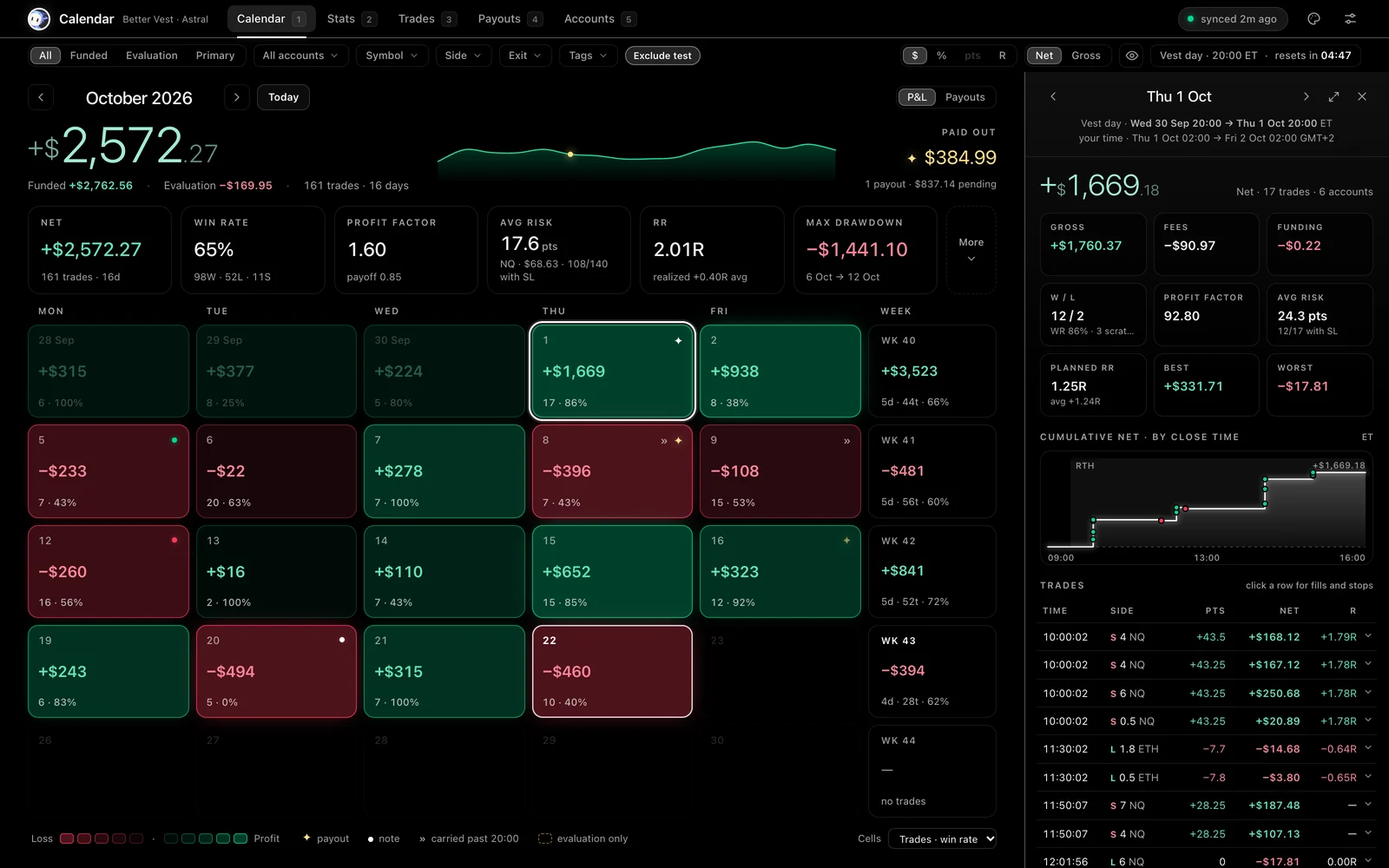This screenshot has width=1389, height=868.
Task: Click the green note dot on day 5
Action: point(174,440)
